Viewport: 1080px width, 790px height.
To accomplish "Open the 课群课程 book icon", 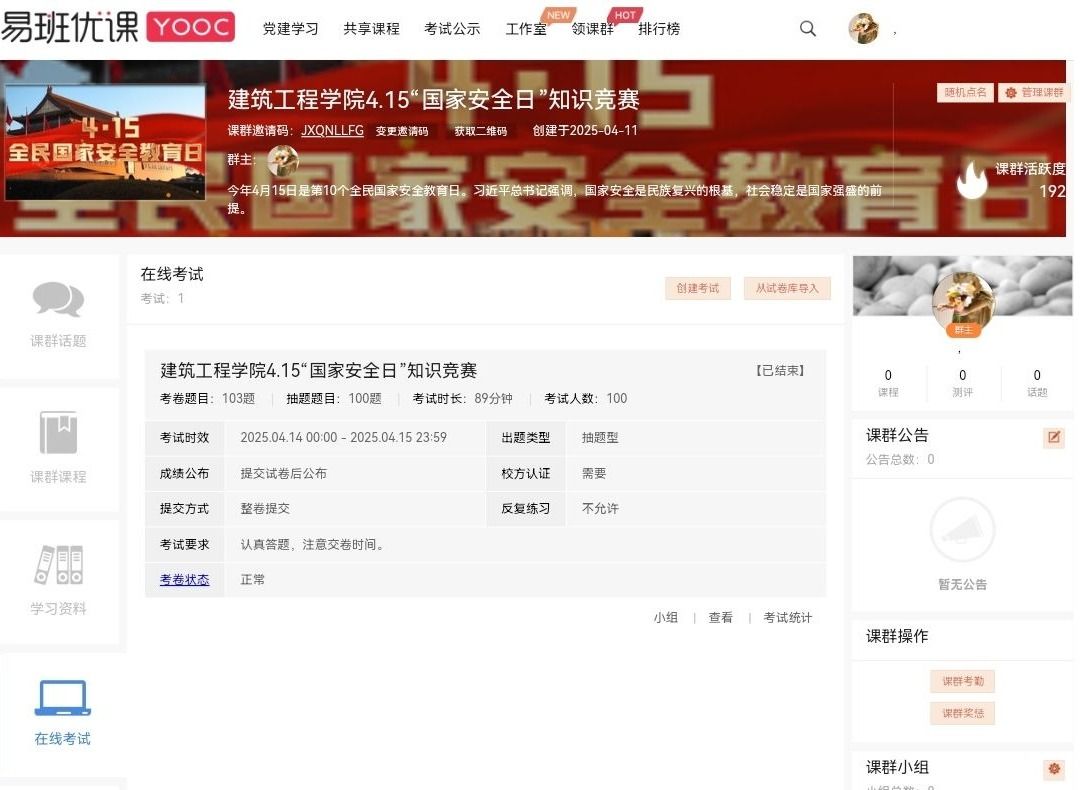I will coord(58,433).
